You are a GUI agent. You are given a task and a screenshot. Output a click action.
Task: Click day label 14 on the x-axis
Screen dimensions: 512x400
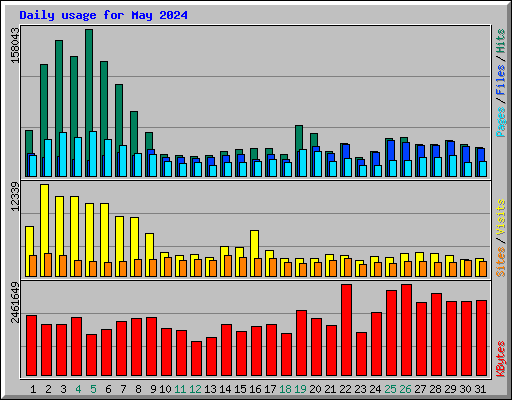pos(225,389)
